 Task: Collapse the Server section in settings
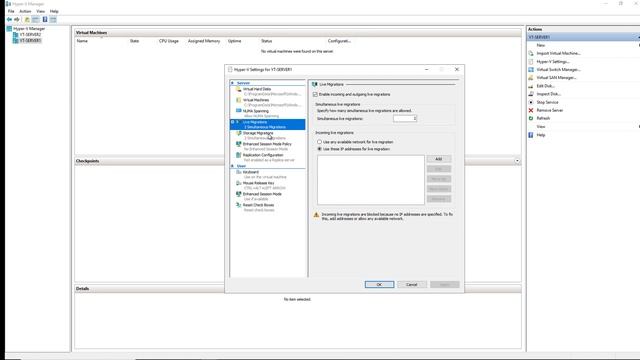click(232, 83)
